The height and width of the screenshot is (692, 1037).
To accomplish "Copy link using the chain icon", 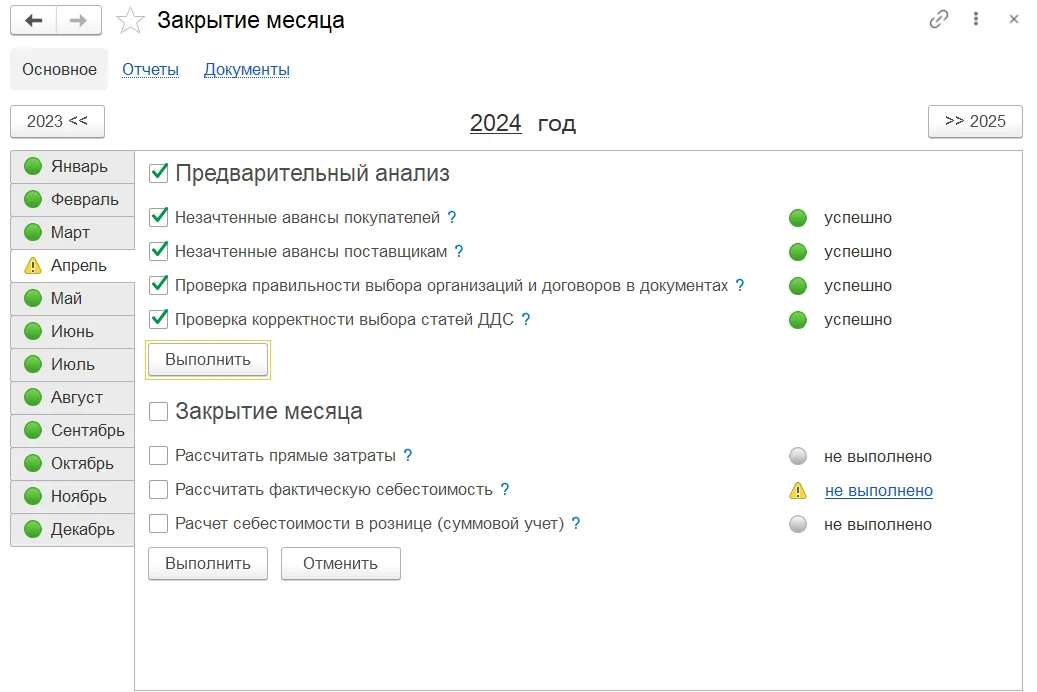I will tap(938, 19).
